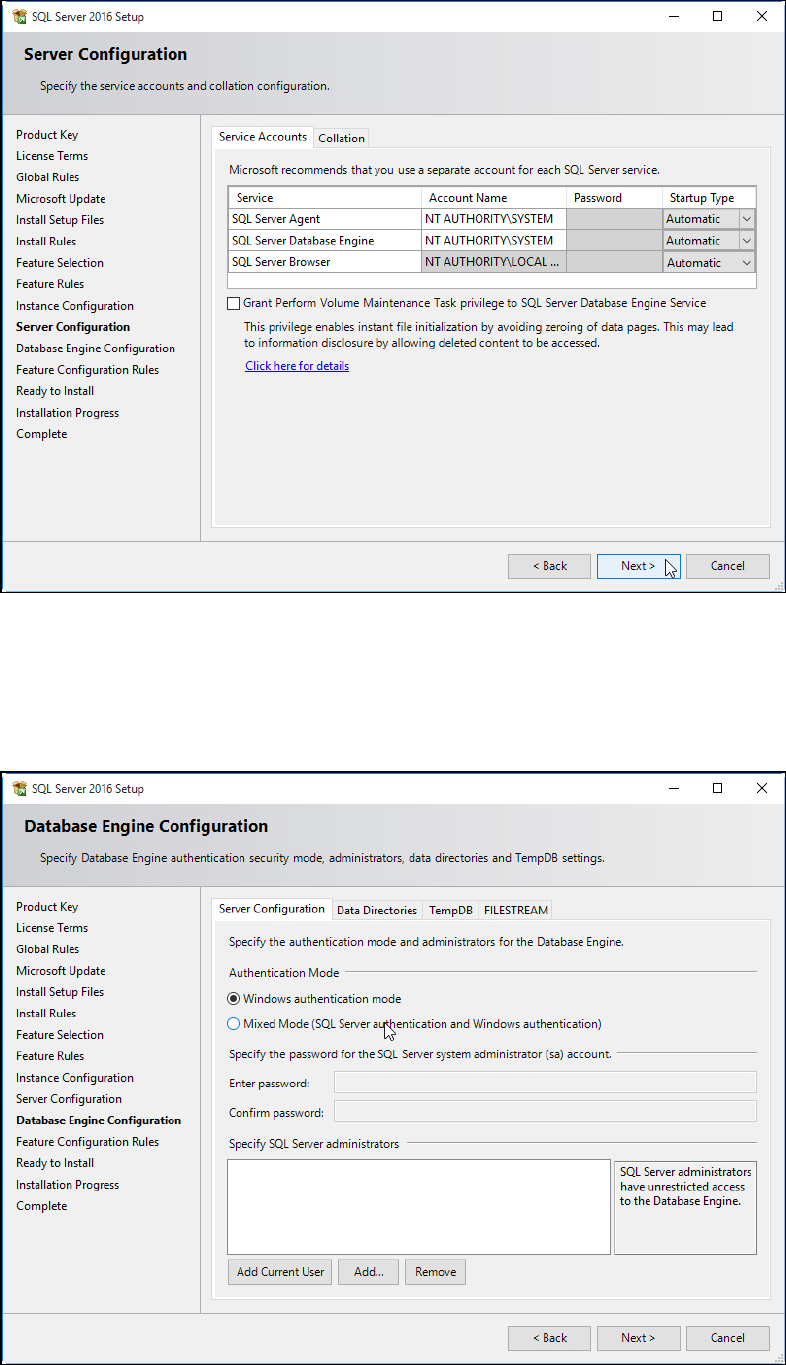This screenshot has width=786, height=1365.
Task: Click Add Current User button
Action: click(280, 1272)
